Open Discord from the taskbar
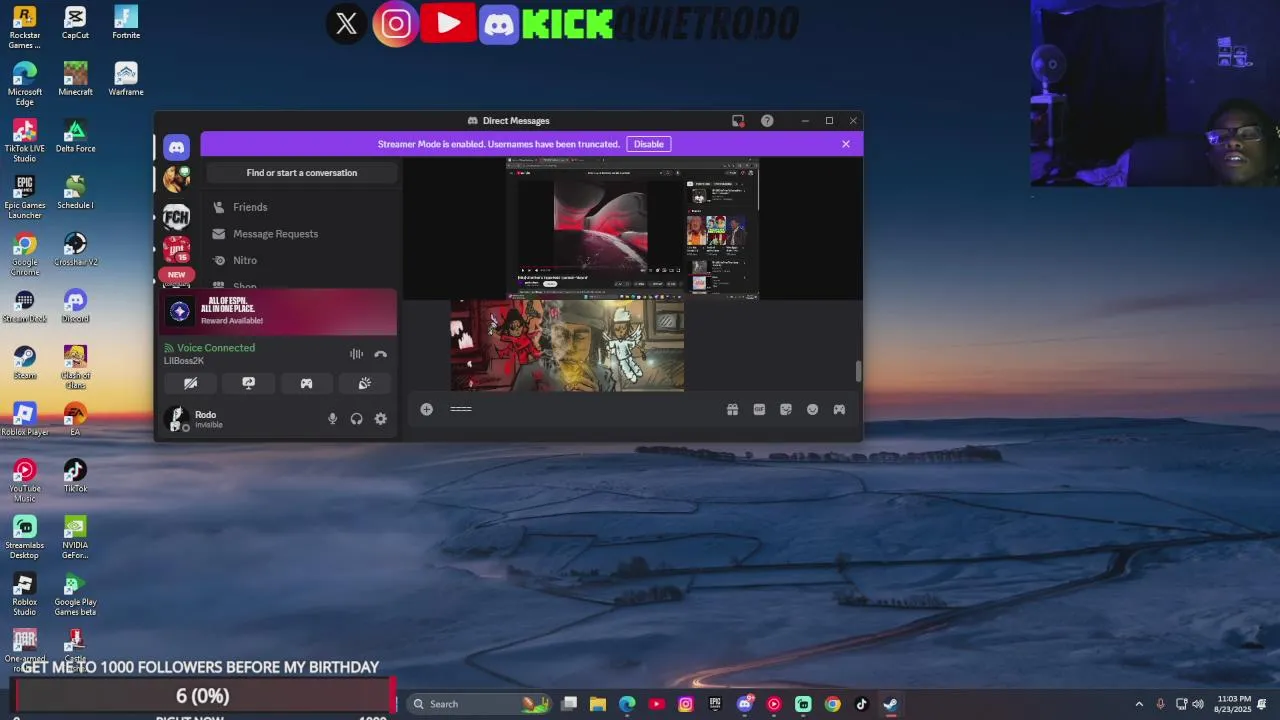This screenshot has height=720, width=1280. pyautogui.click(x=744, y=704)
